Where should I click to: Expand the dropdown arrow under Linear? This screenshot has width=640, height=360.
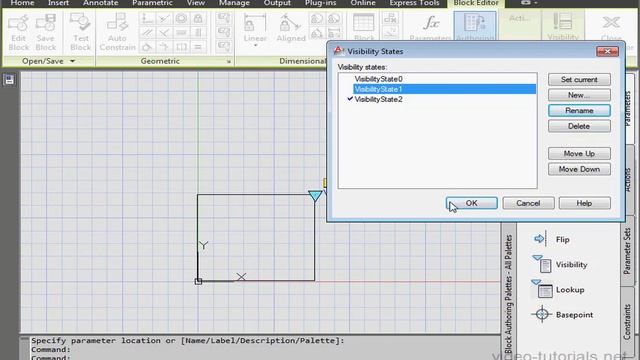pos(255,45)
